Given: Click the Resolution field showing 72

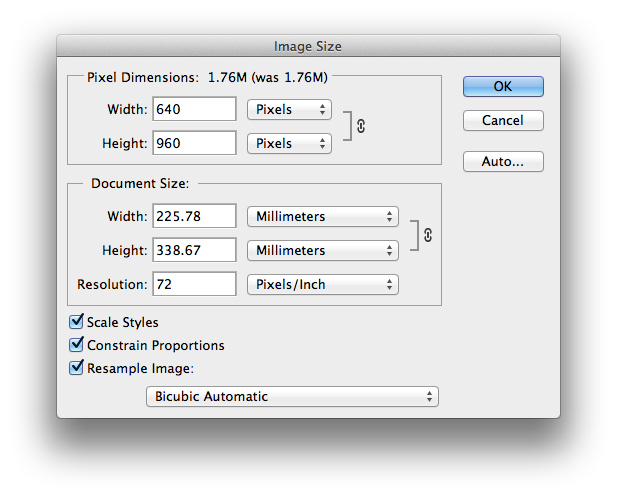Looking at the screenshot, I should click(x=194, y=284).
